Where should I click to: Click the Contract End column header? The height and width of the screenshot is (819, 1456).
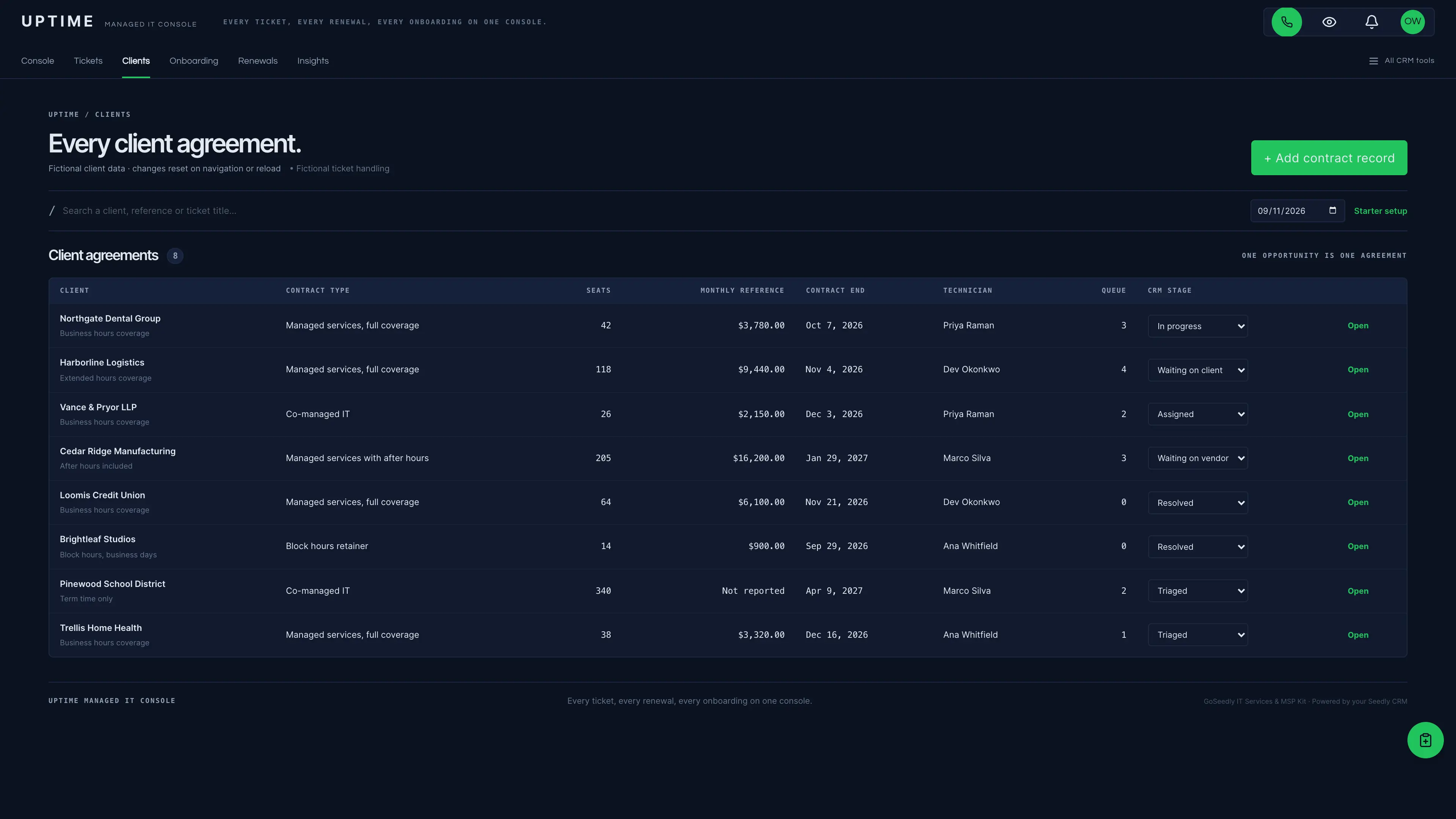[x=835, y=290]
